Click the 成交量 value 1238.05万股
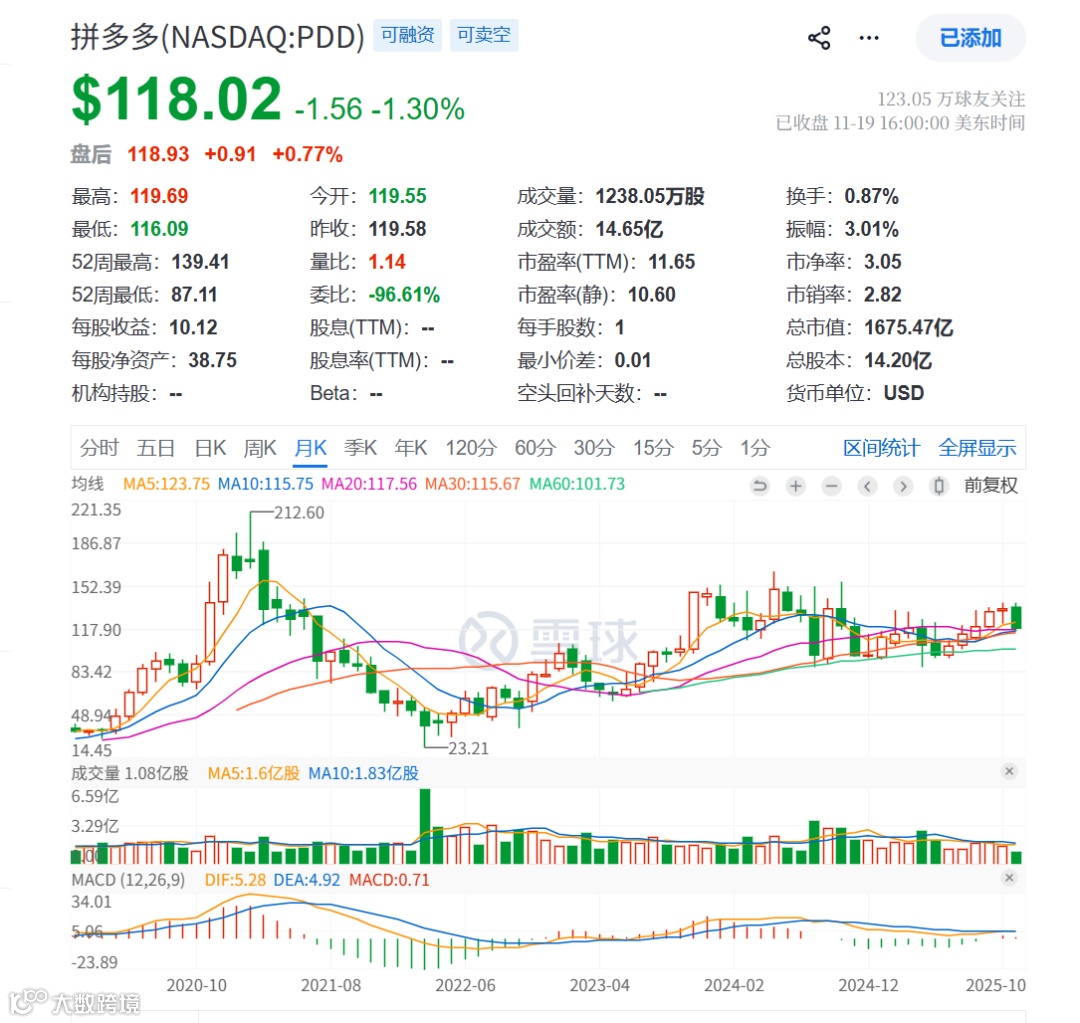 click(x=650, y=196)
